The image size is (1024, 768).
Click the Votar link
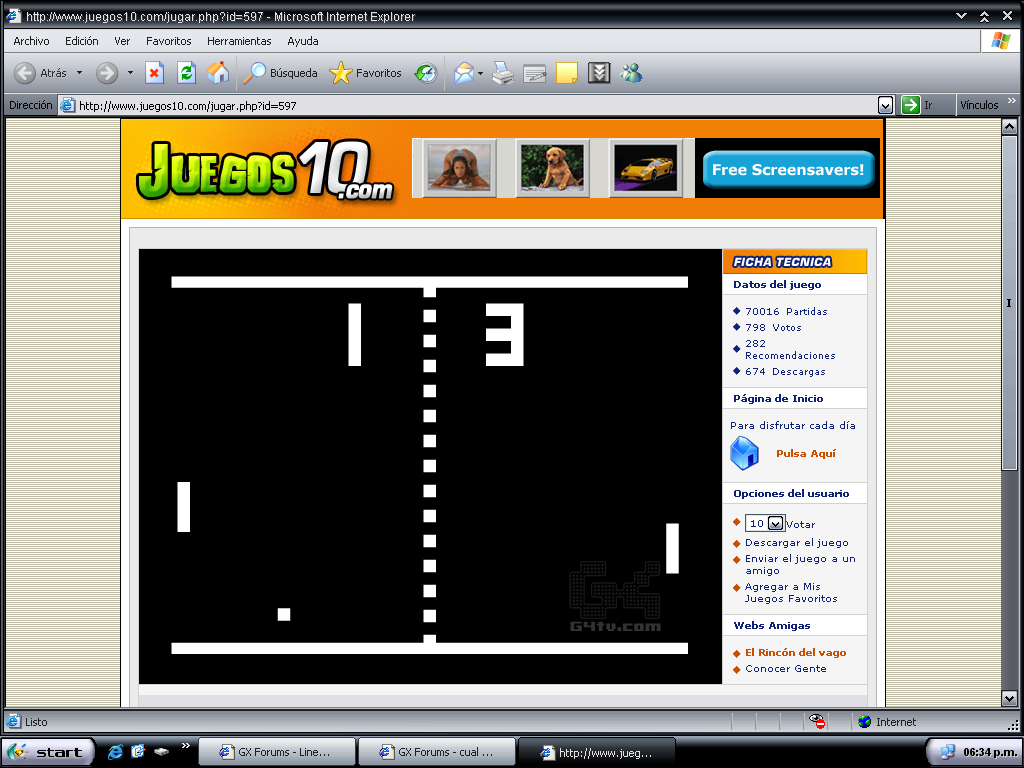801,524
